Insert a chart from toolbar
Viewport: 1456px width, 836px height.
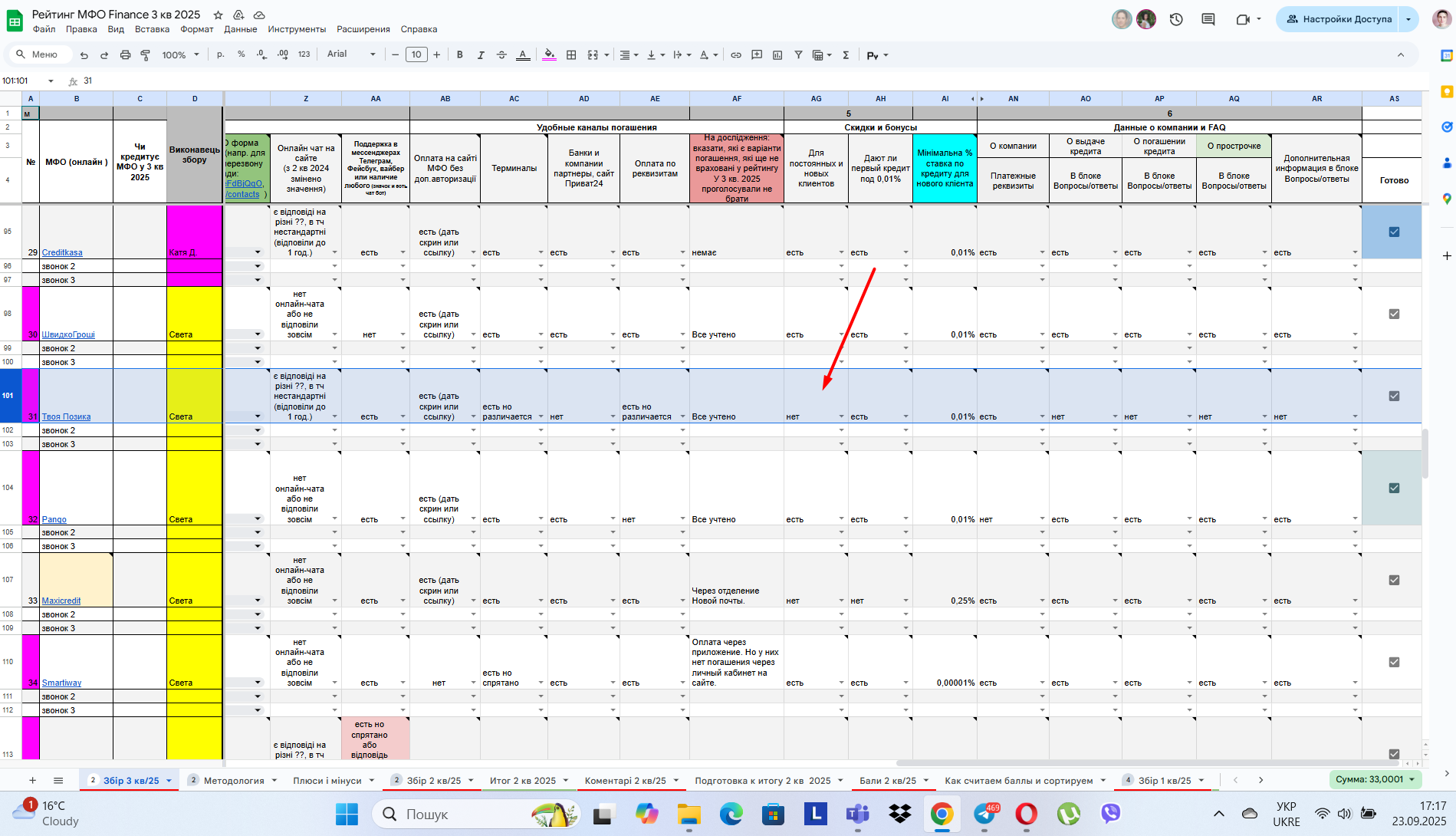pyautogui.click(x=777, y=55)
